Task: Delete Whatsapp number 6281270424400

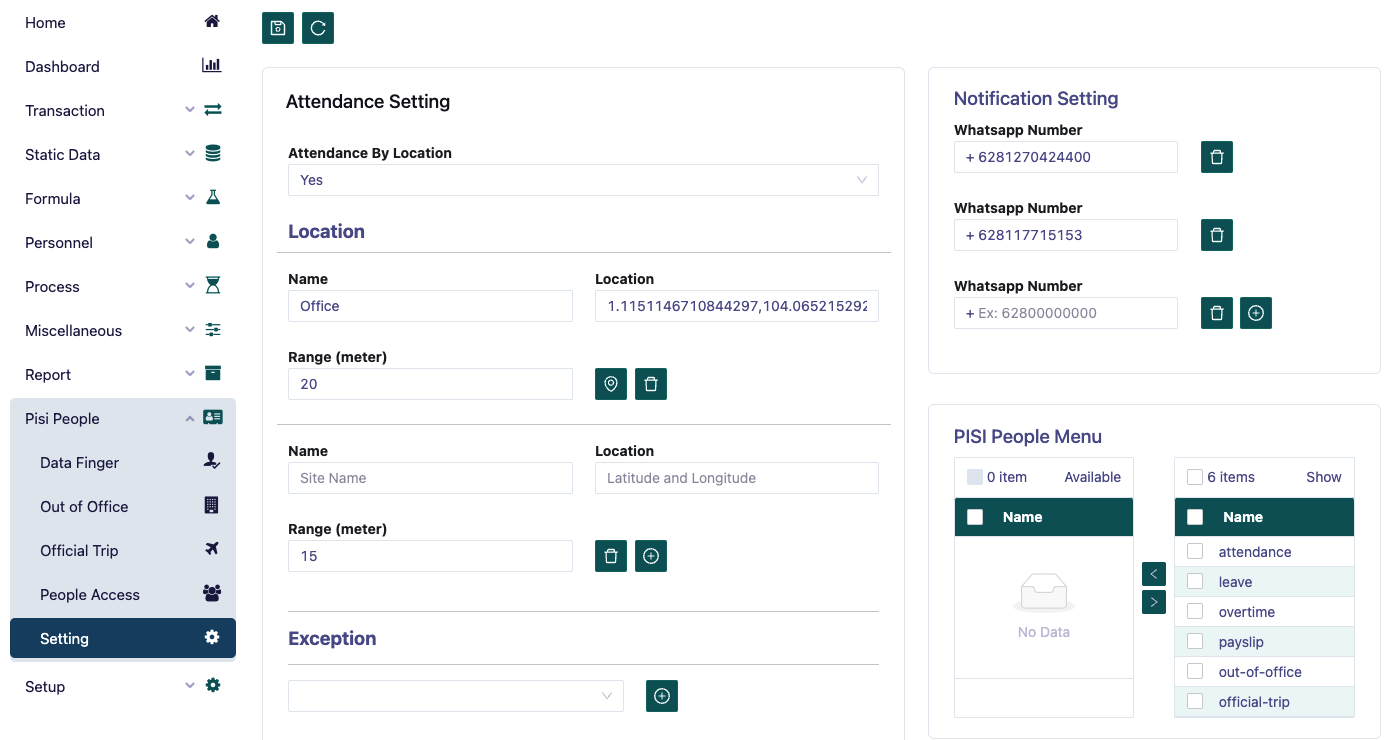Action: [x=1217, y=157]
